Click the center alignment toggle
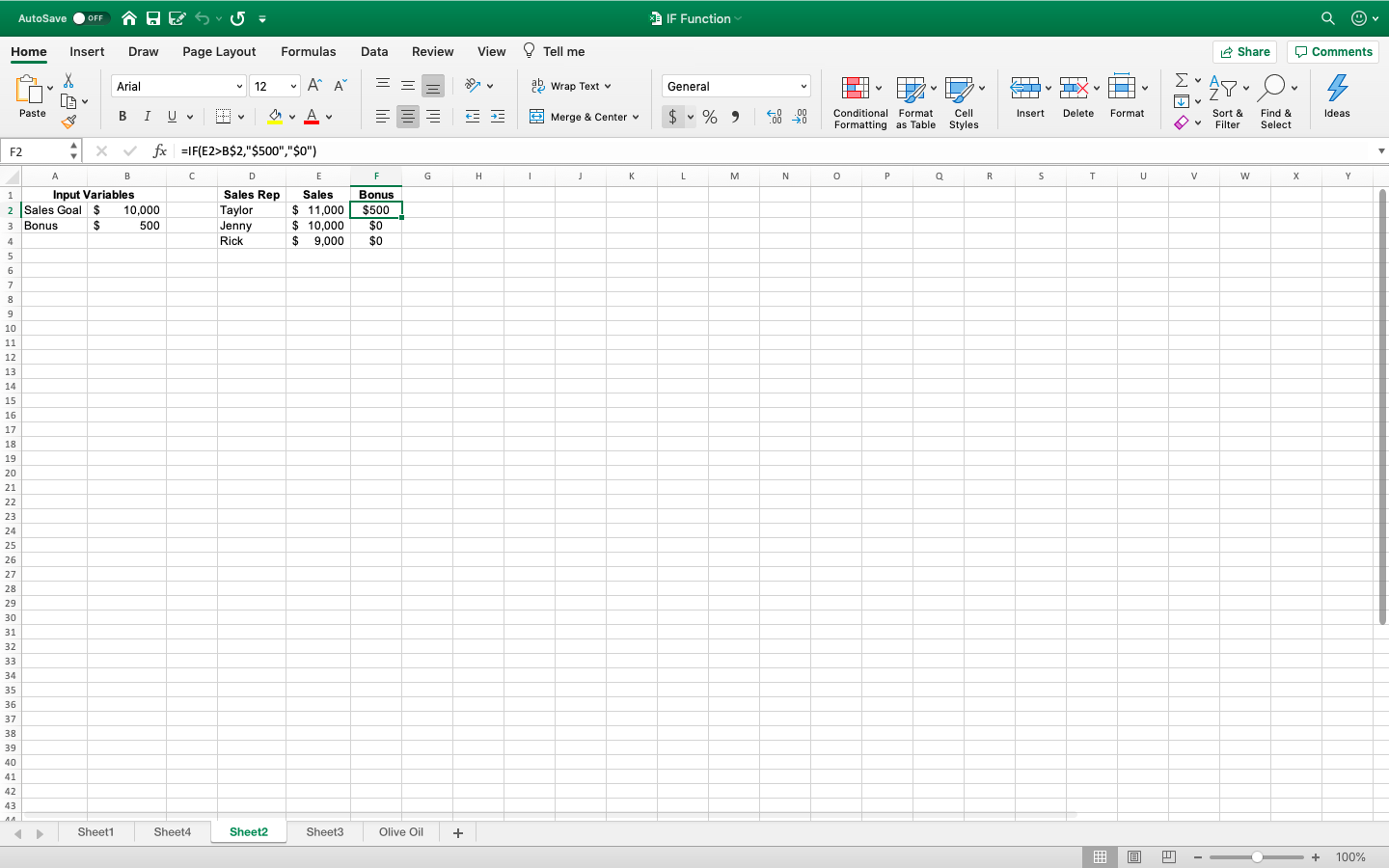The width and height of the screenshot is (1389, 868). point(407,116)
